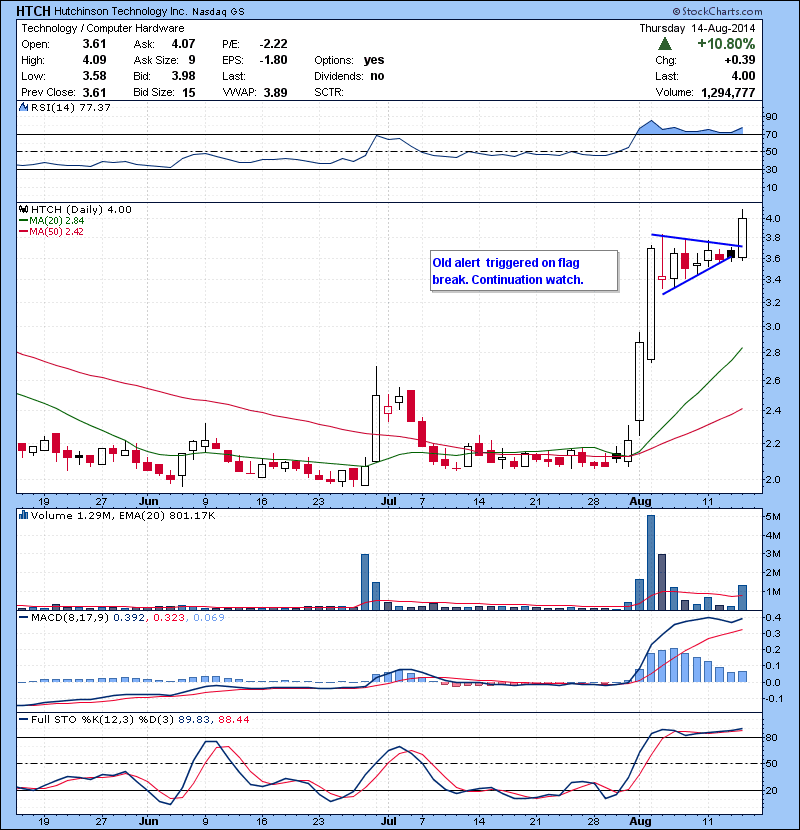Click the MACD histogram value 0.069

click(209, 617)
